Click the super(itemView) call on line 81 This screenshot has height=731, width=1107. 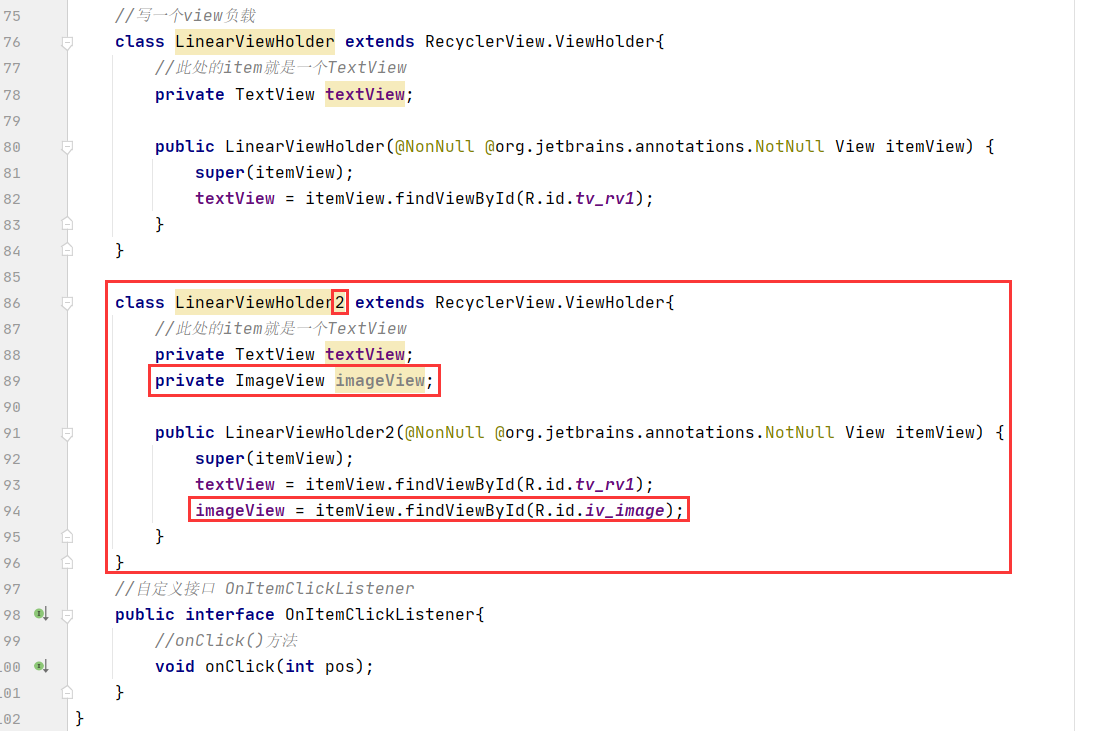(274, 173)
